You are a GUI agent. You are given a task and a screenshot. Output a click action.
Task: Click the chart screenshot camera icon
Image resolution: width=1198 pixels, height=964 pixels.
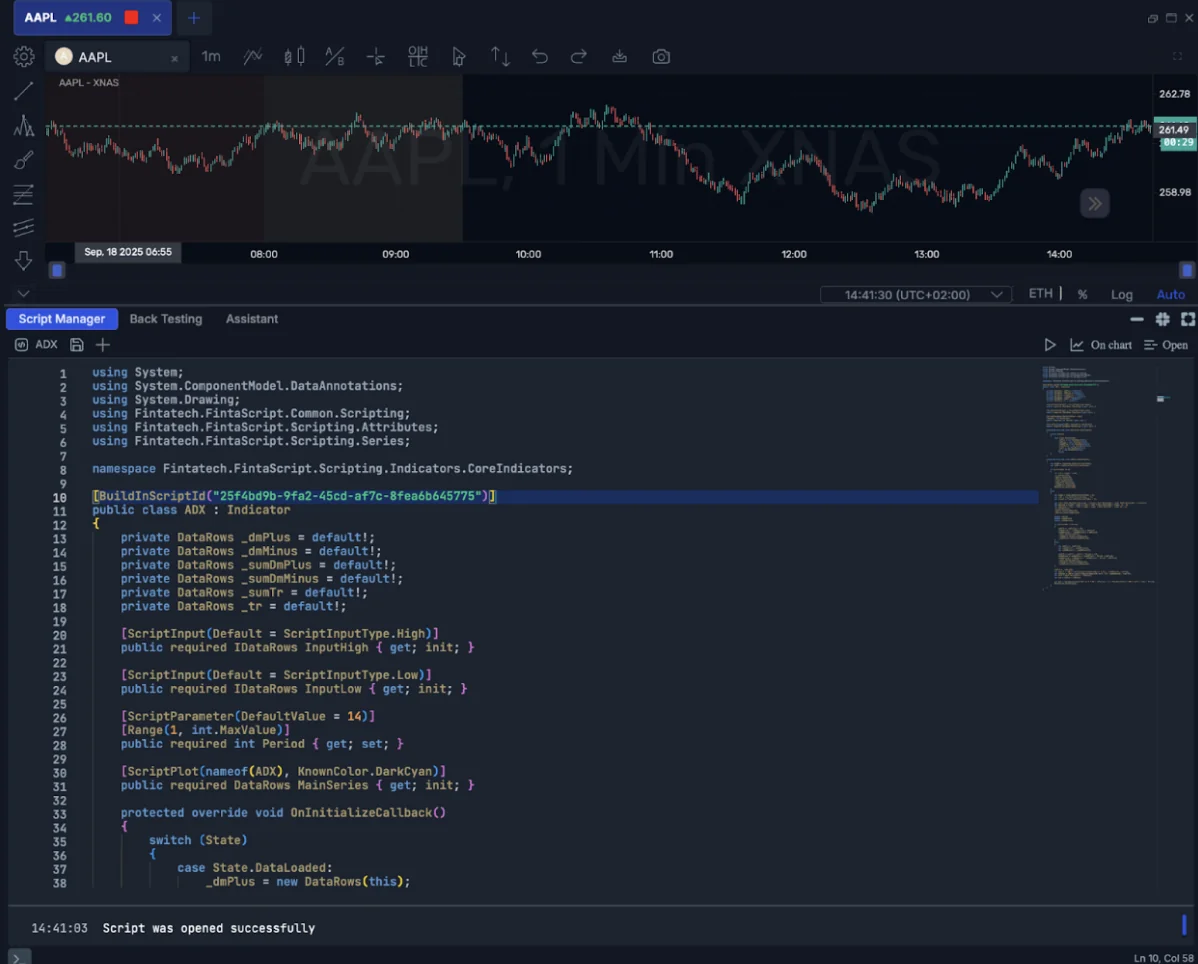661,57
